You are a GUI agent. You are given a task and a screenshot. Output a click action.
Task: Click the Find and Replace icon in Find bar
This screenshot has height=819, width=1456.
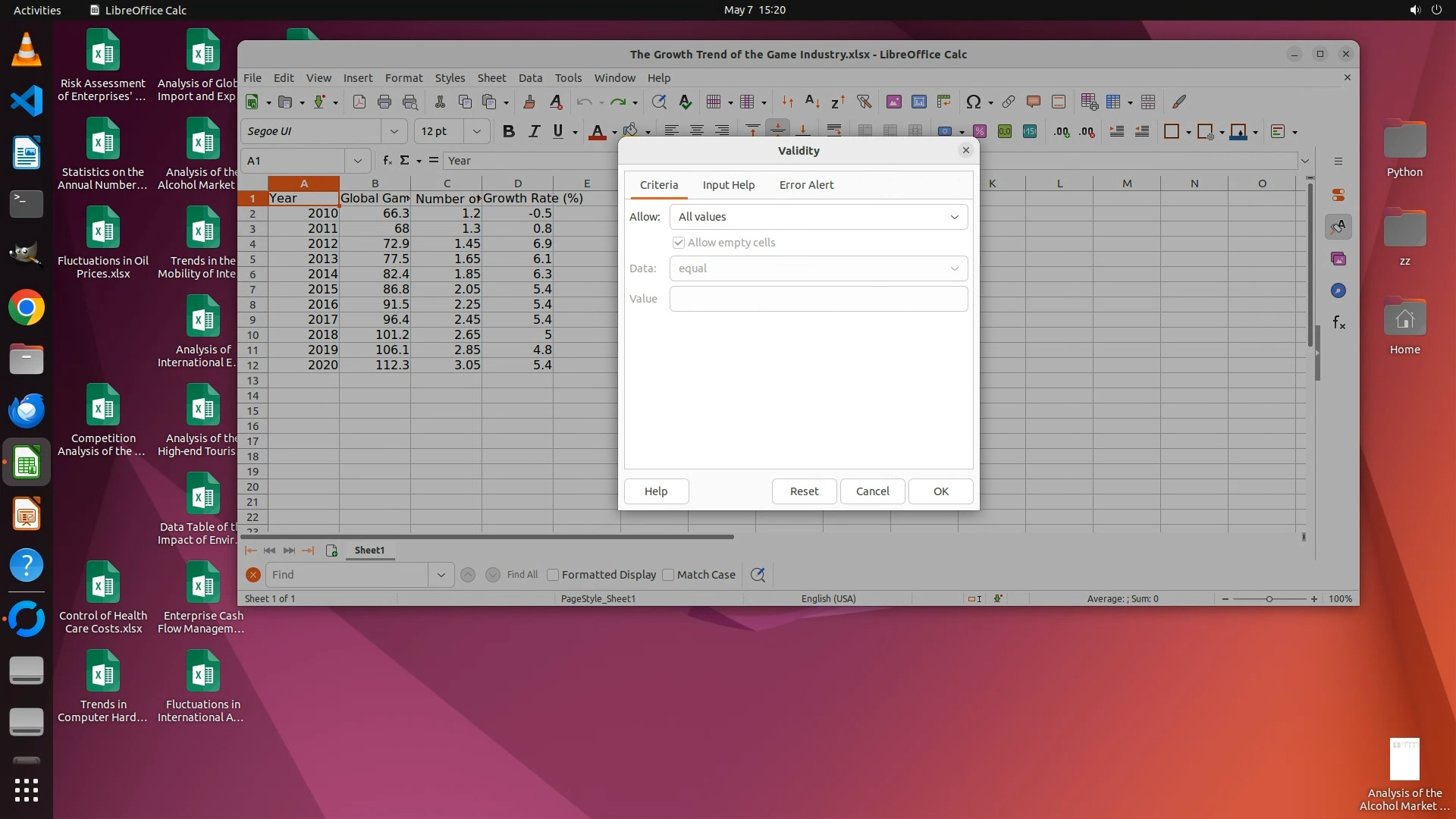click(x=757, y=575)
